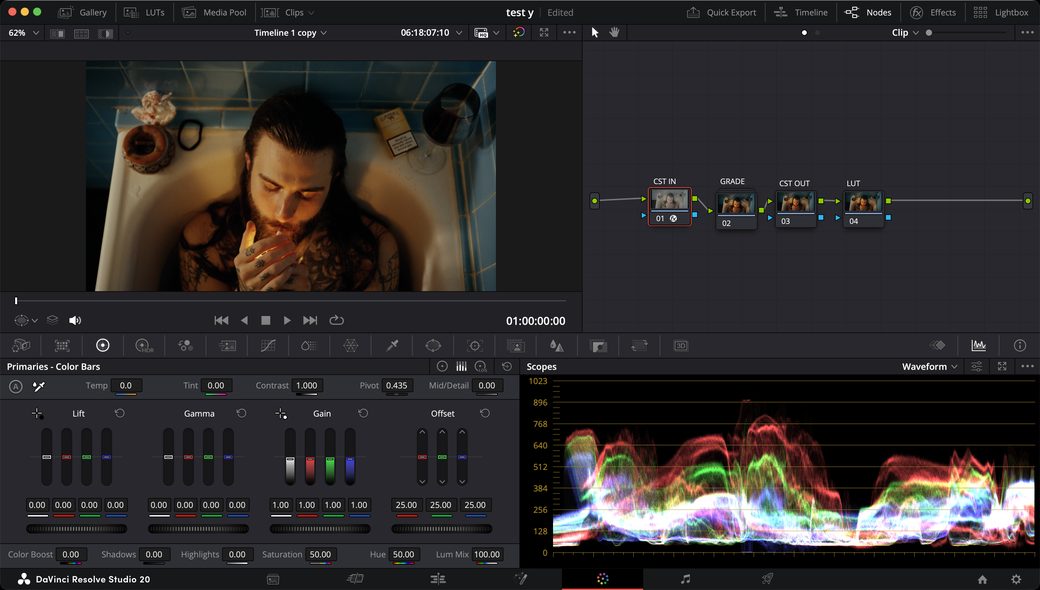Toggle auto balance button marked A
This screenshot has width=1040, height=590.
(16, 386)
